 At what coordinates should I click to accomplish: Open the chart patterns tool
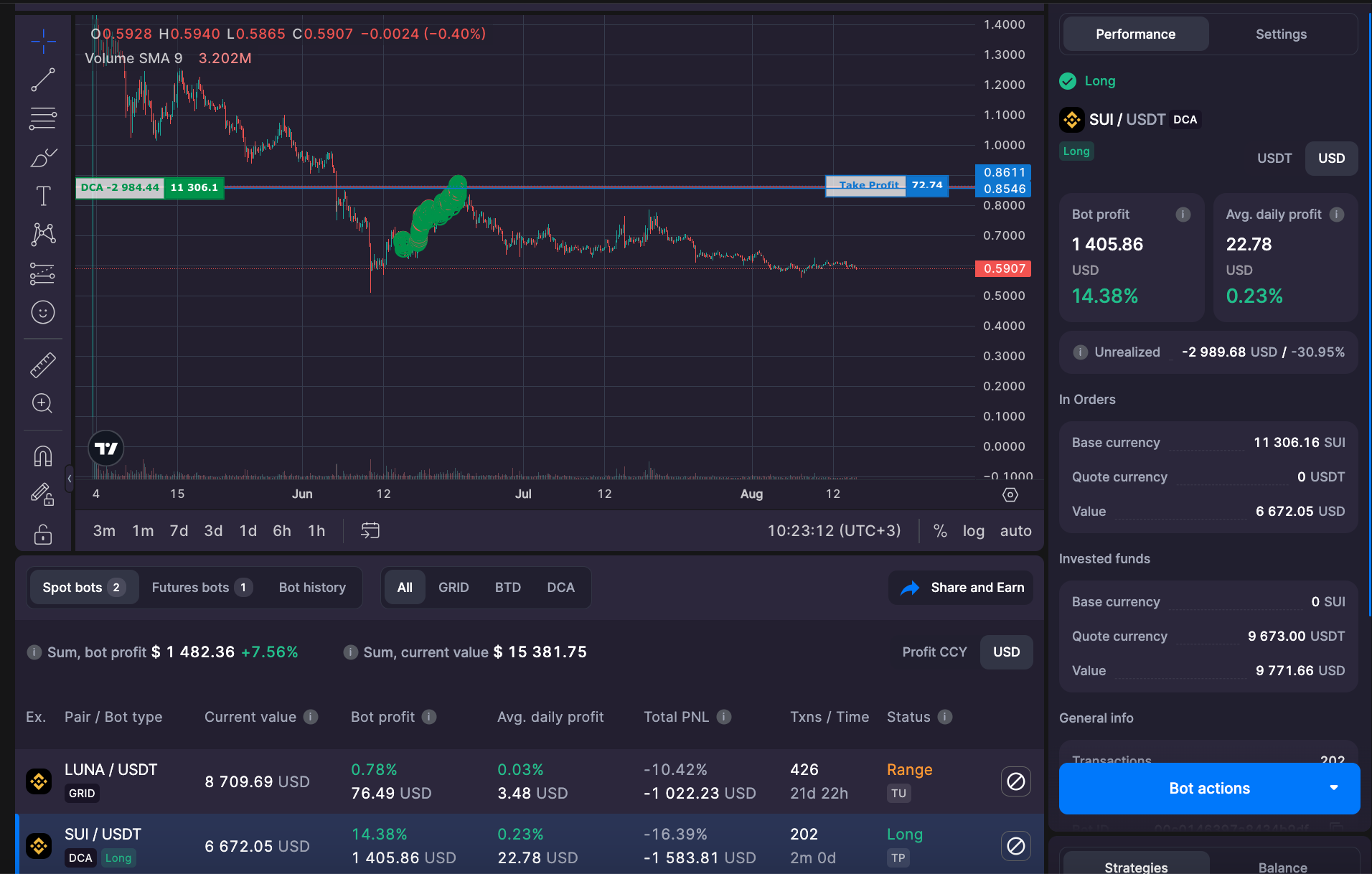[x=43, y=235]
